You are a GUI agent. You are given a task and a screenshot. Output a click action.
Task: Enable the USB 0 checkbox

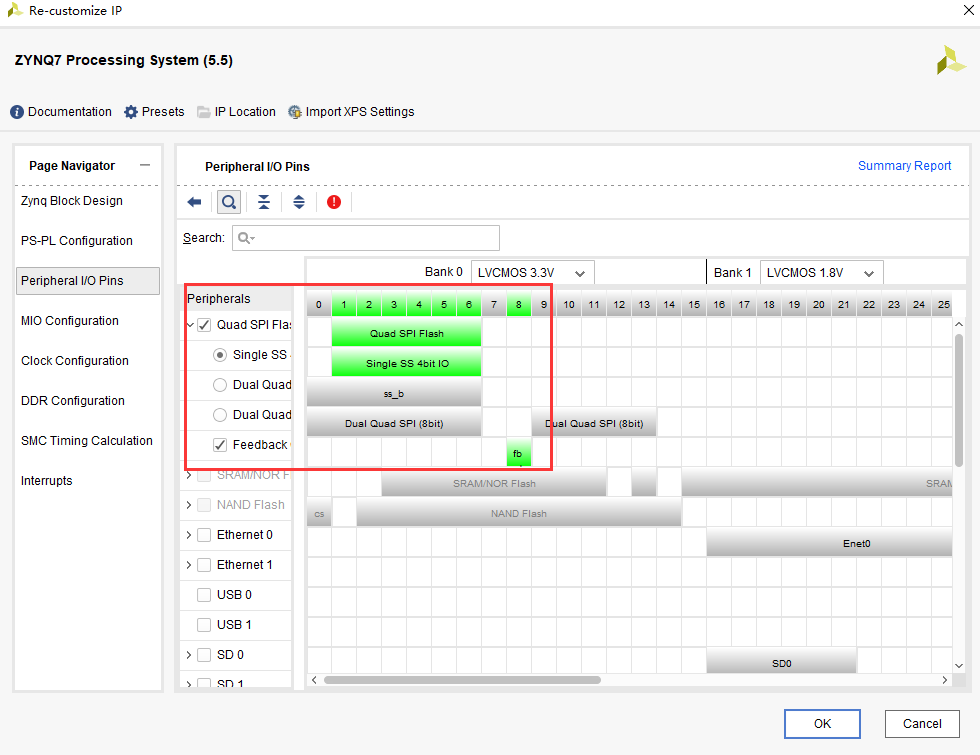204,595
